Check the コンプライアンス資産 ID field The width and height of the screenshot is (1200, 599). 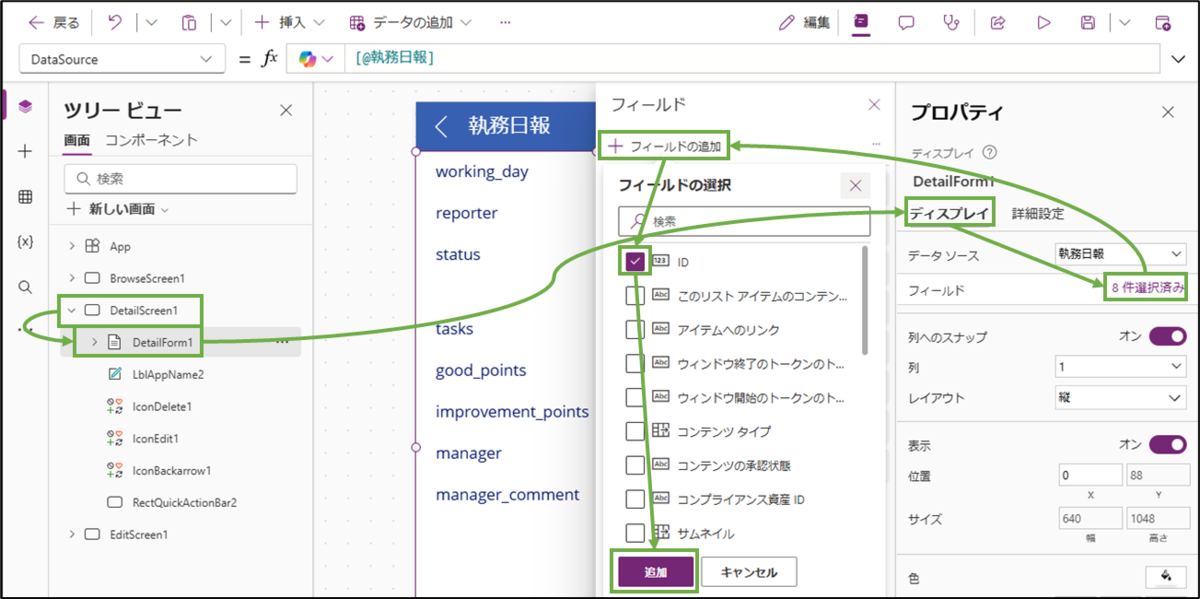635,499
